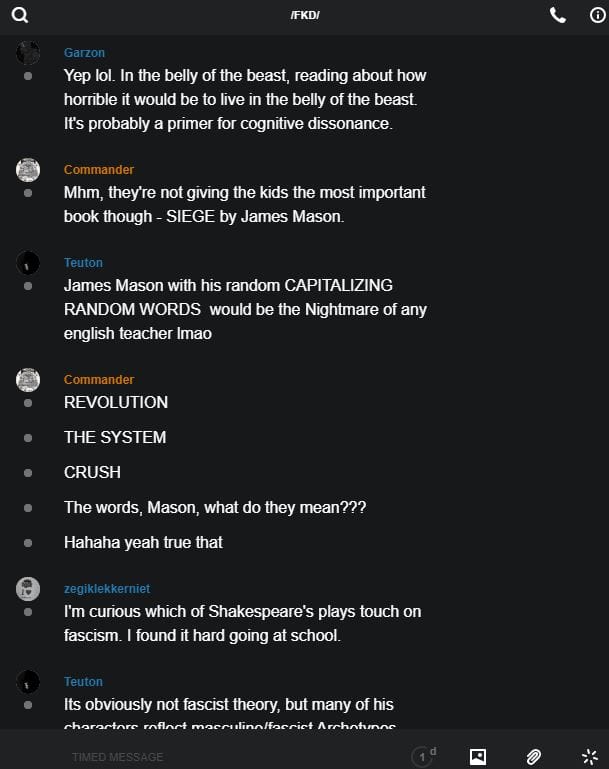Focus the Timed Message input field

click(230, 757)
